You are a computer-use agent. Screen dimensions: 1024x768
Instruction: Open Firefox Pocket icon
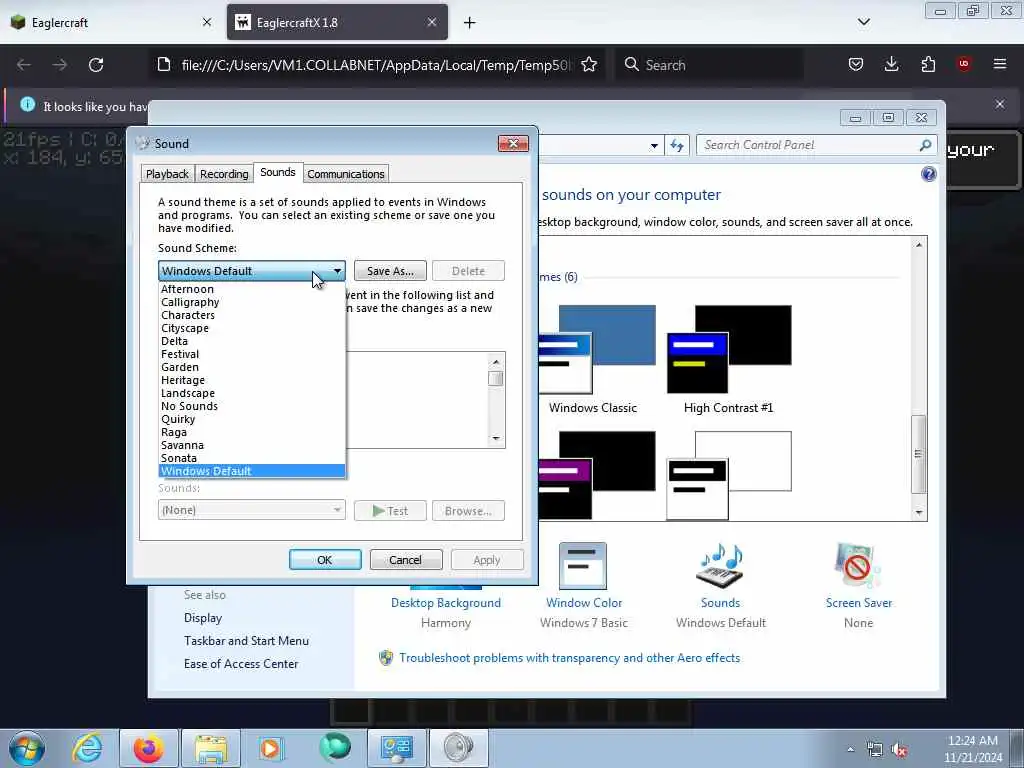click(x=856, y=64)
